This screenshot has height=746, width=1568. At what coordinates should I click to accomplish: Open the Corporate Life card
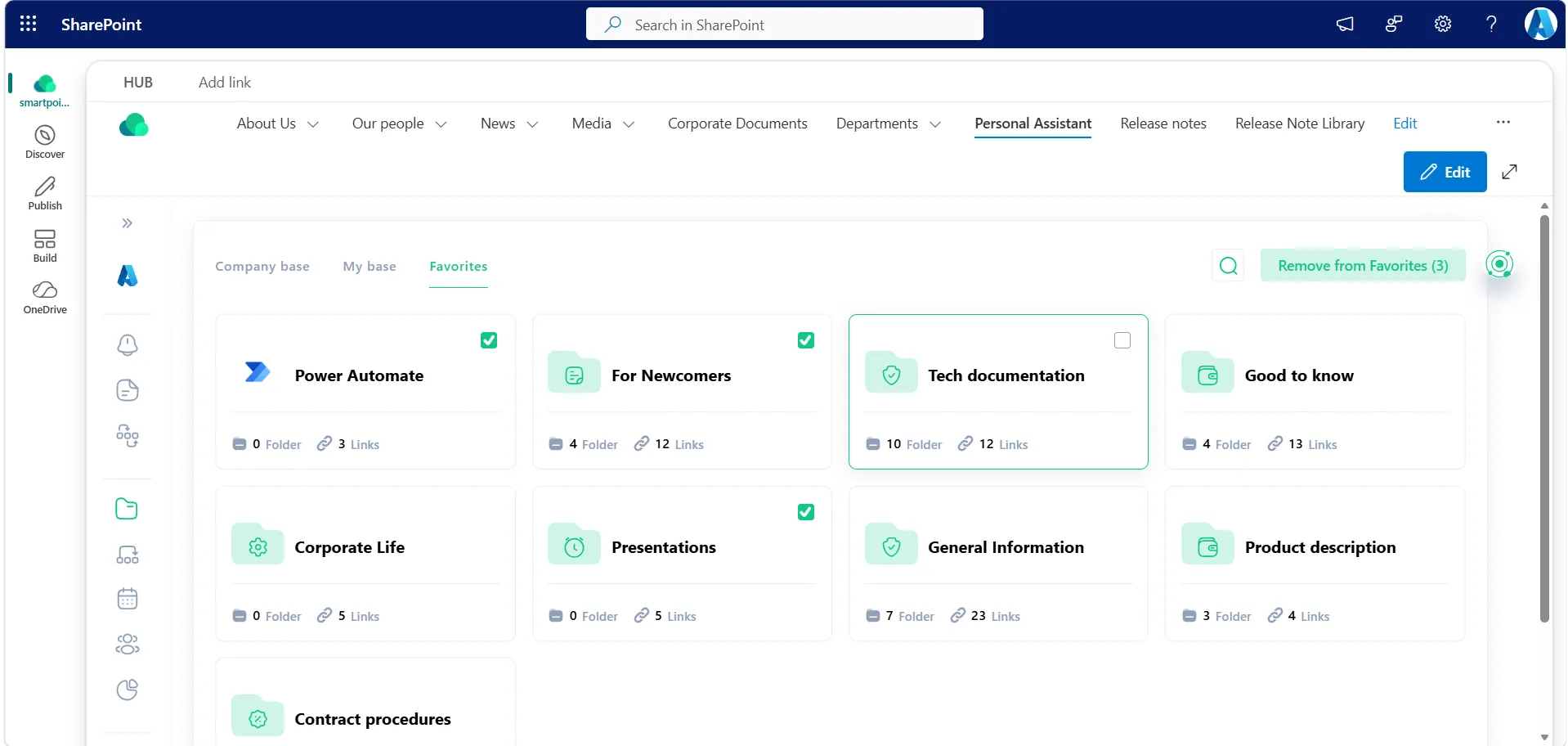coord(365,564)
